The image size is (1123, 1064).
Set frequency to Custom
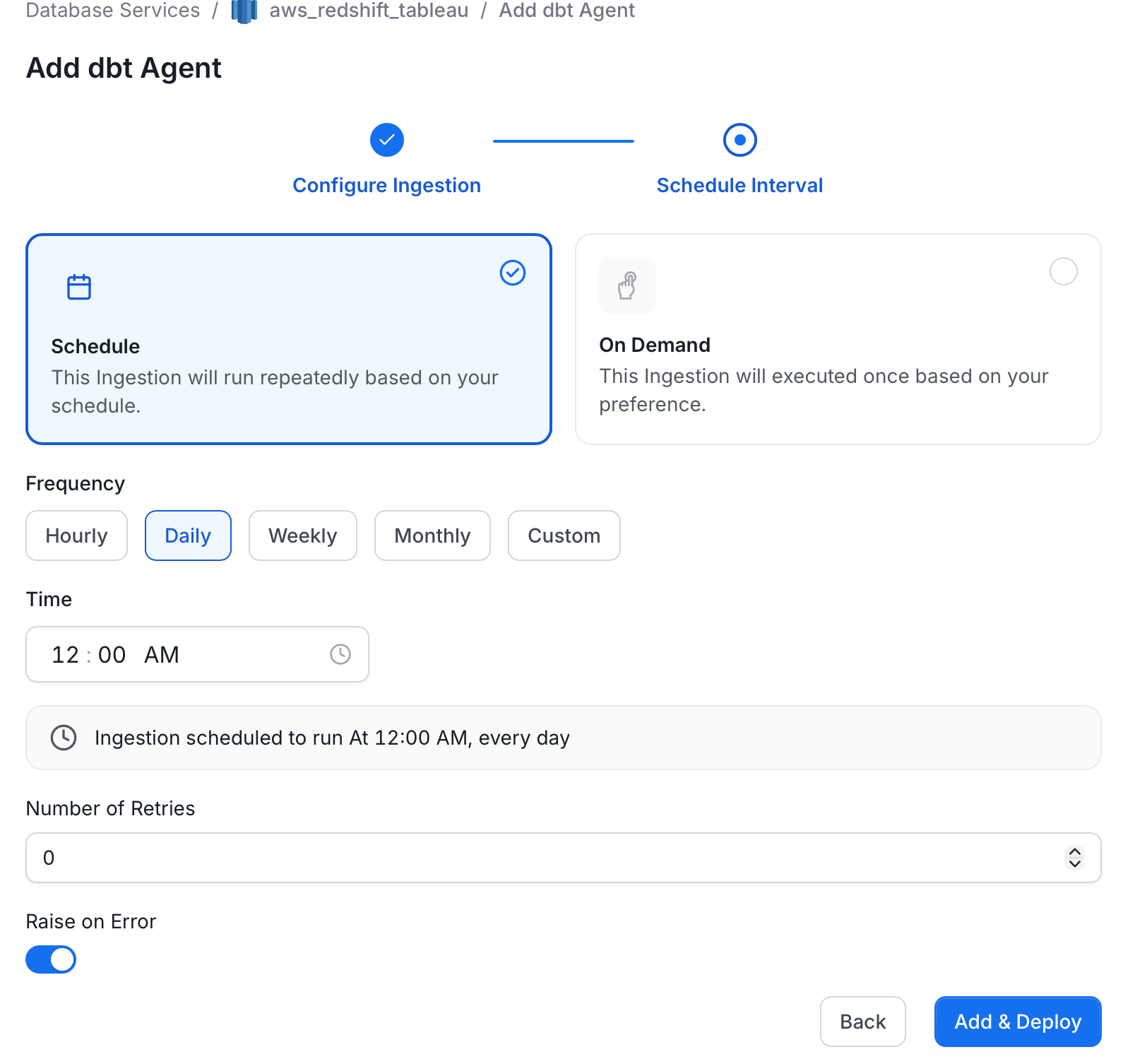(564, 536)
